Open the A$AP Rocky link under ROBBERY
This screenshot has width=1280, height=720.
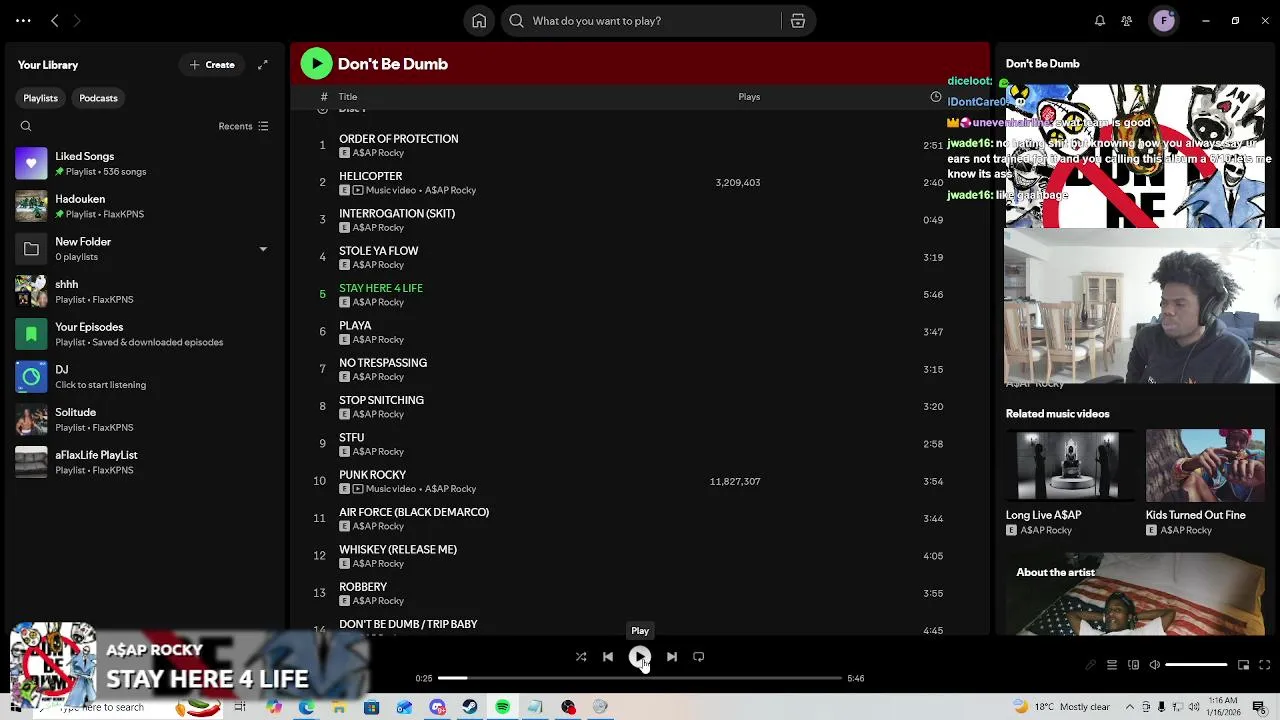(378, 601)
